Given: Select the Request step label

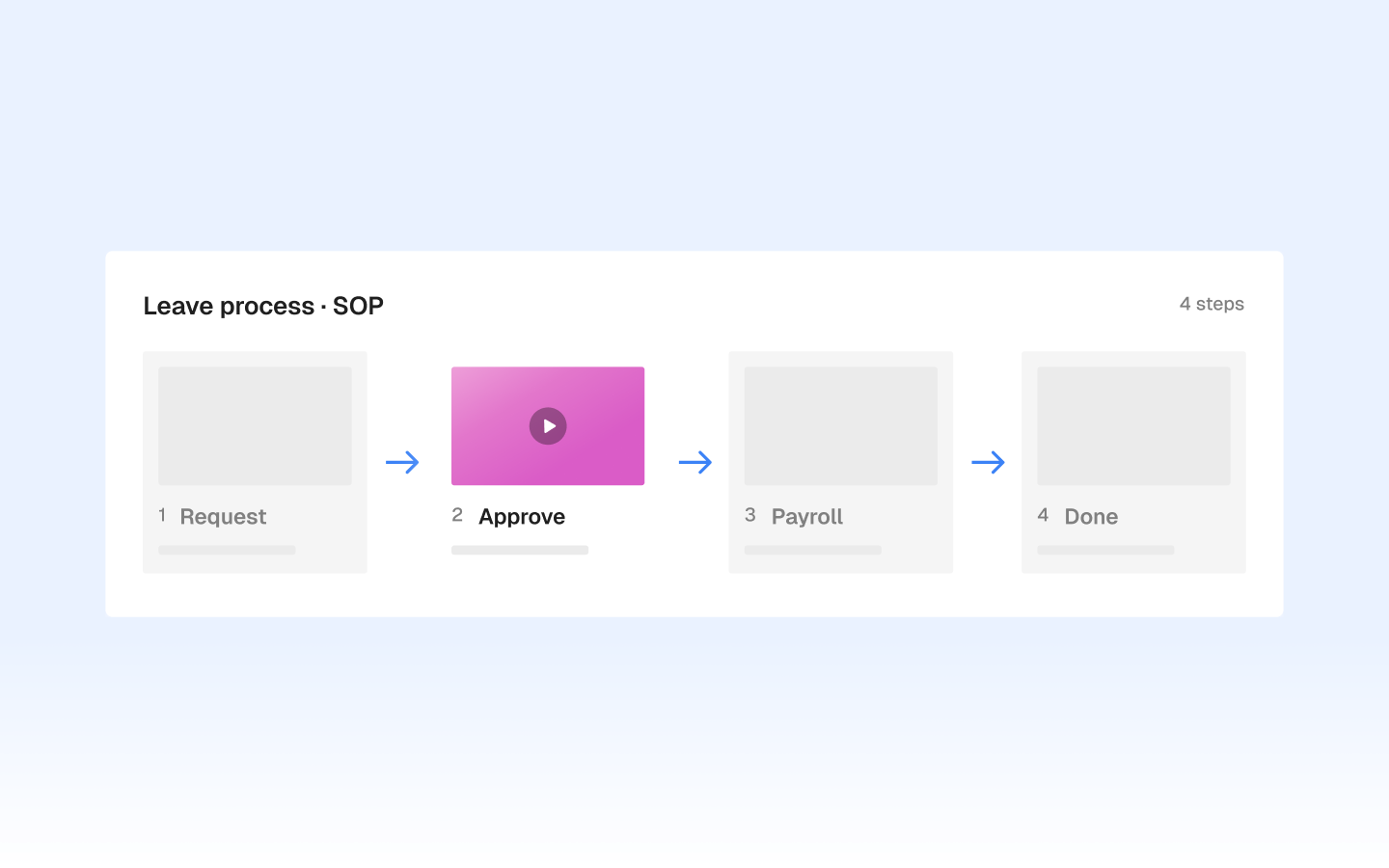Looking at the screenshot, I should pos(223,517).
